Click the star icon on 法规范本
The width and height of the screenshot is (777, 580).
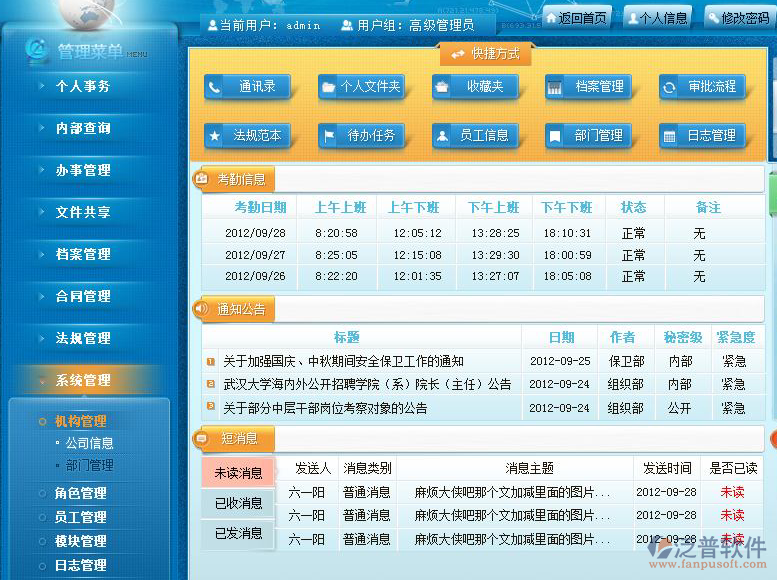pyautogui.click(x=215, y=136)
